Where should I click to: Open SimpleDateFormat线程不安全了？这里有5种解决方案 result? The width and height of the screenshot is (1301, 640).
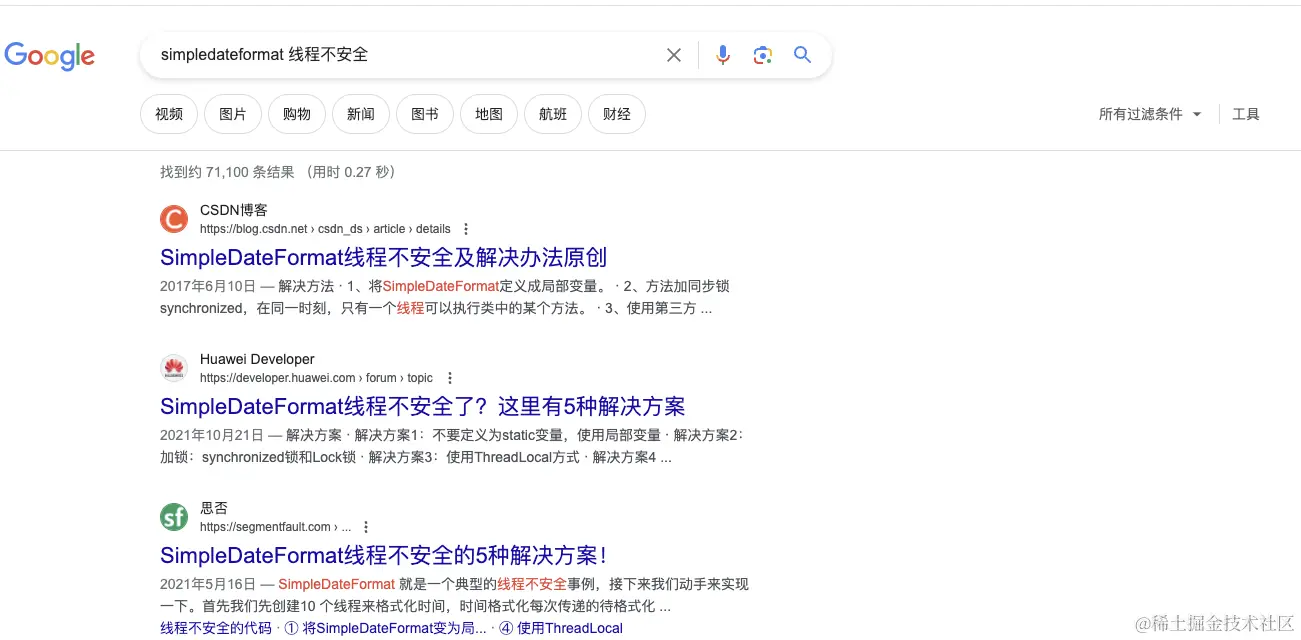pyautogui.click(x=423, y=406)
